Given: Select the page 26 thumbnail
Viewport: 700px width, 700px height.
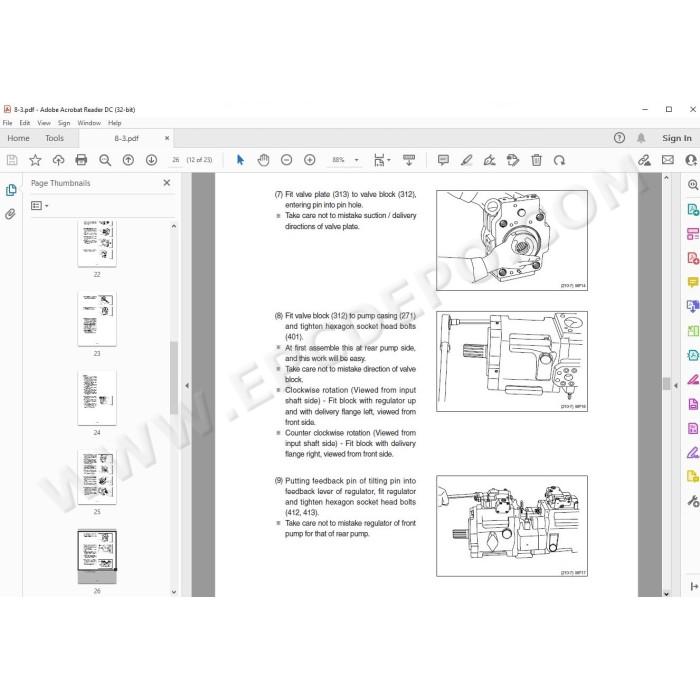Looking at the screenshot, I should (97, 556).
